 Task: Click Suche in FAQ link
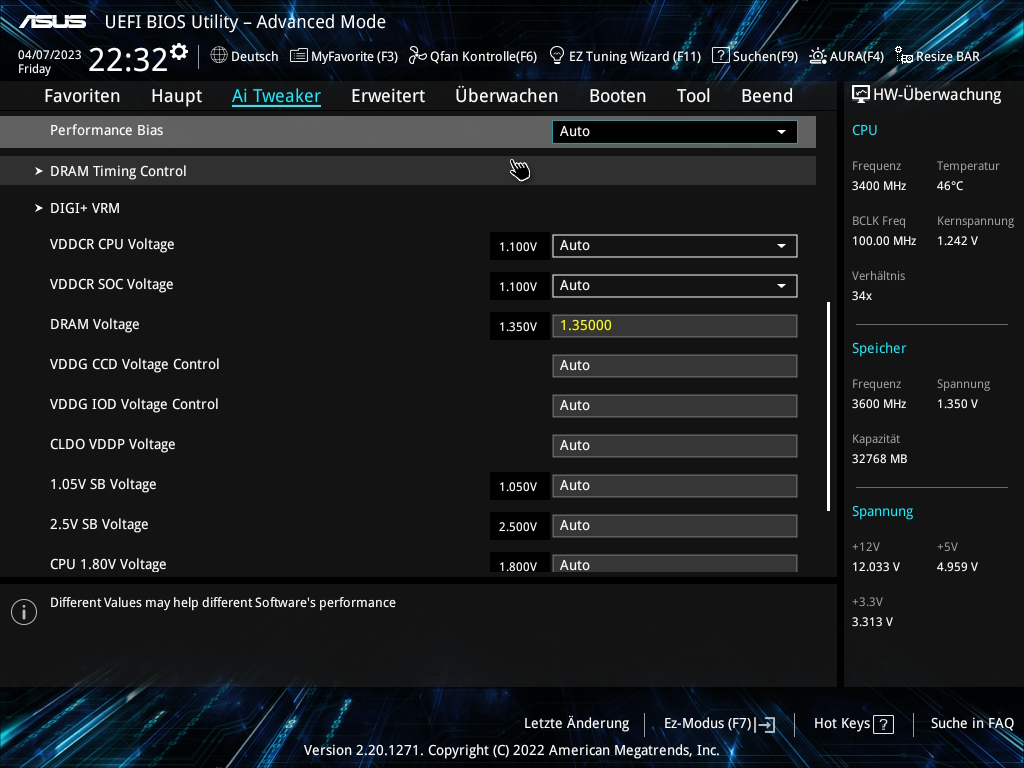click(972, 724)
